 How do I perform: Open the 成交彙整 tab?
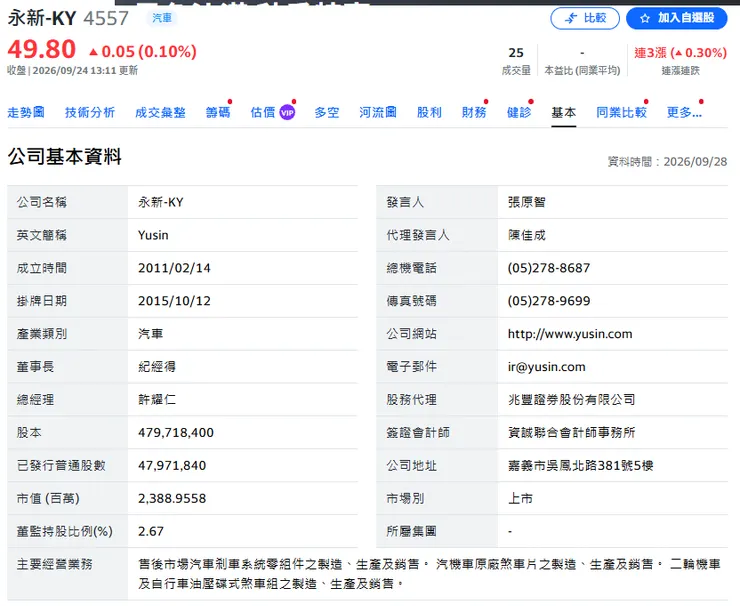pos(160,112)
